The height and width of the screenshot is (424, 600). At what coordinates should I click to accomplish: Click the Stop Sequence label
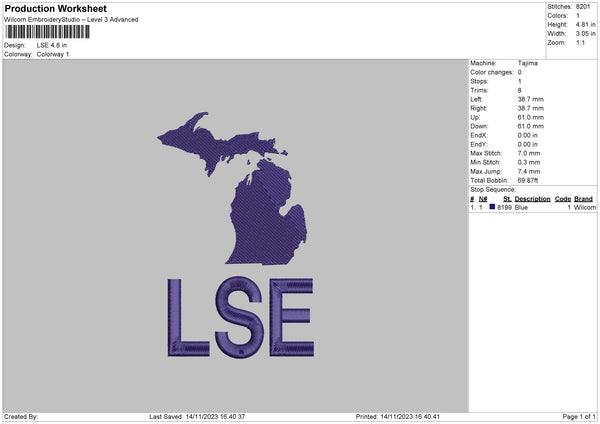point(493,190)
